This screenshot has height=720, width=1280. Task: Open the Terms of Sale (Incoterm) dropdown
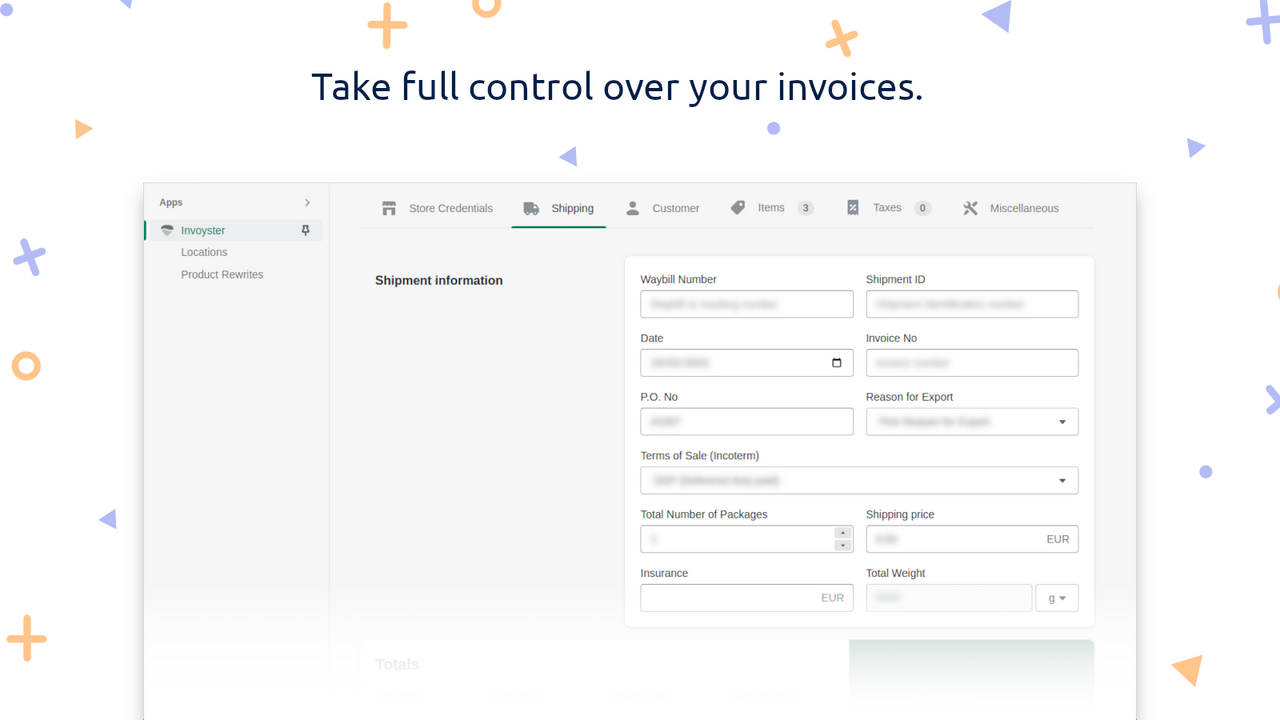pyautogui.click(x=859, y=480)
